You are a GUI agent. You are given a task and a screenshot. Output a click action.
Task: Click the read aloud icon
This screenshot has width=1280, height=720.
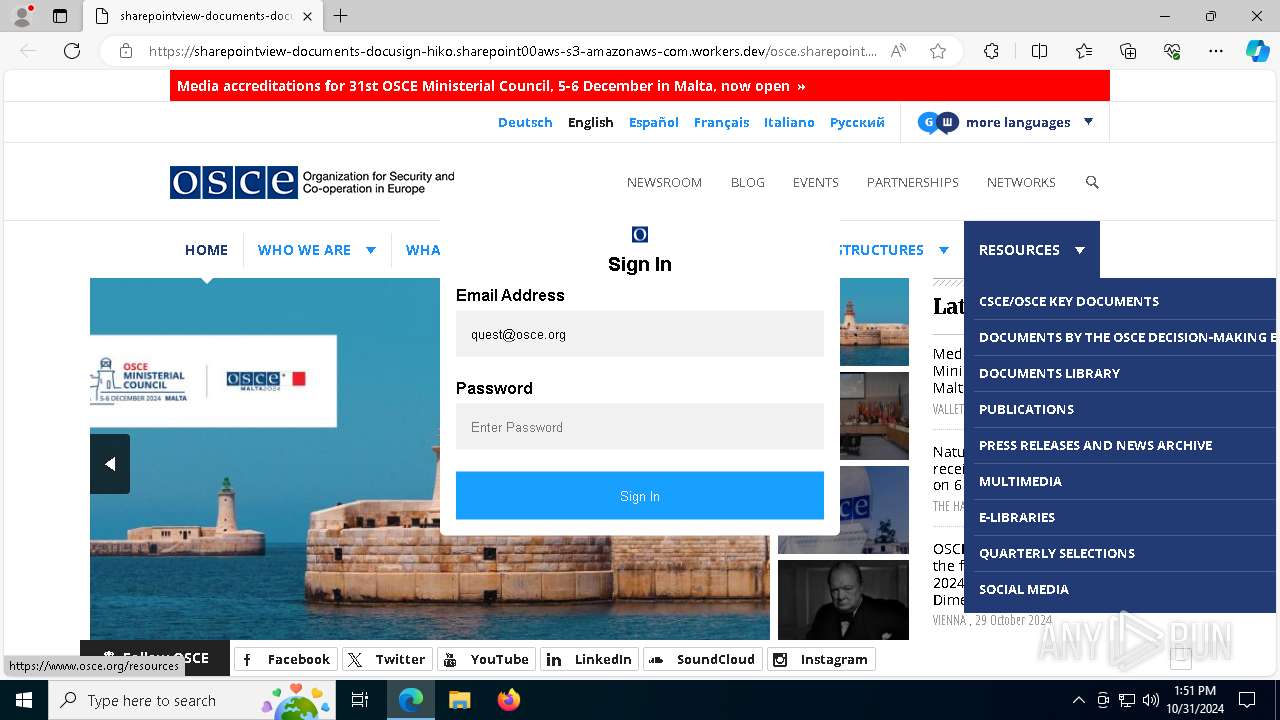point(898,51)
